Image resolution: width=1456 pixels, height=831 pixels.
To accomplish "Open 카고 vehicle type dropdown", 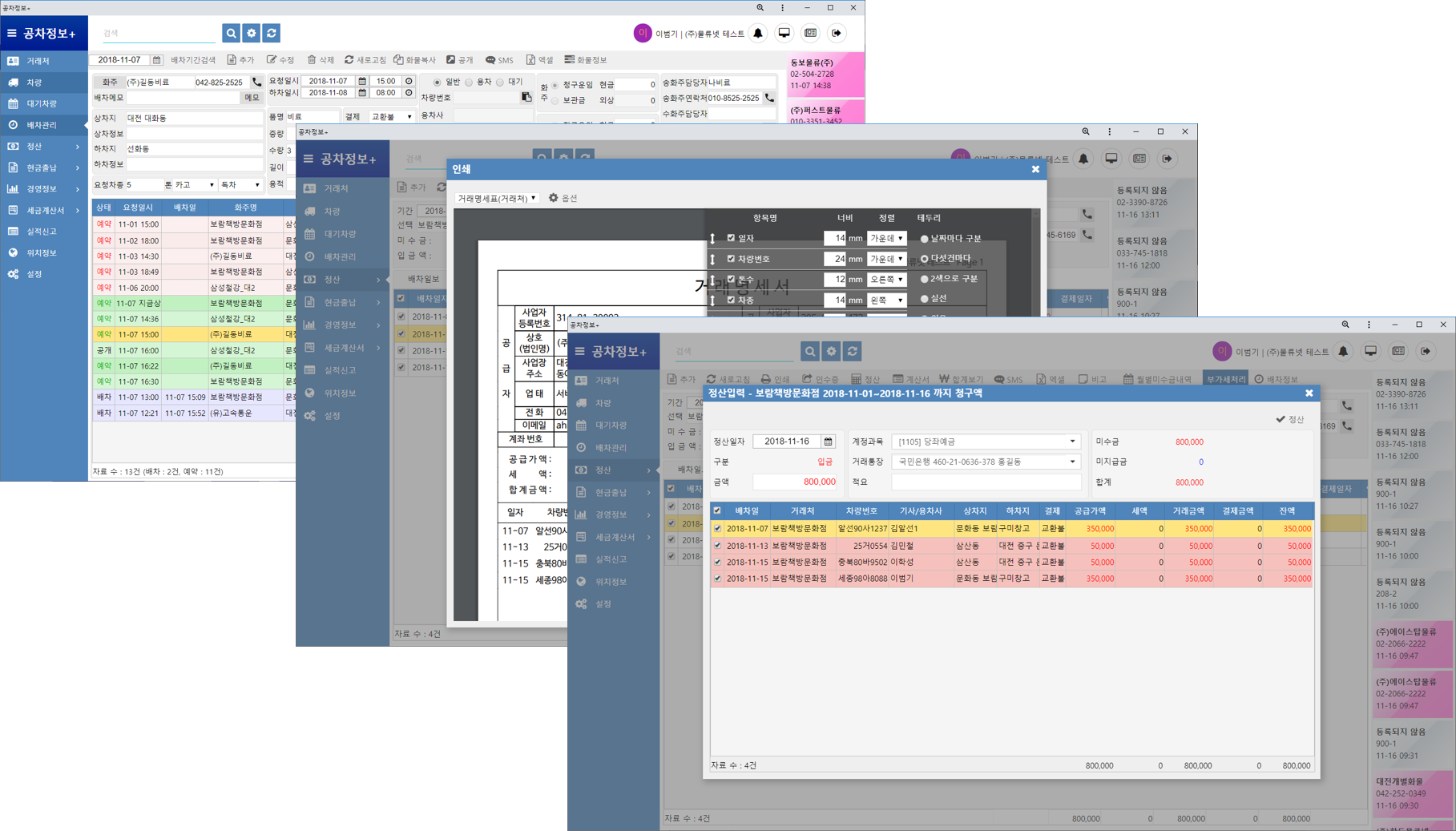I will point(195,185).
